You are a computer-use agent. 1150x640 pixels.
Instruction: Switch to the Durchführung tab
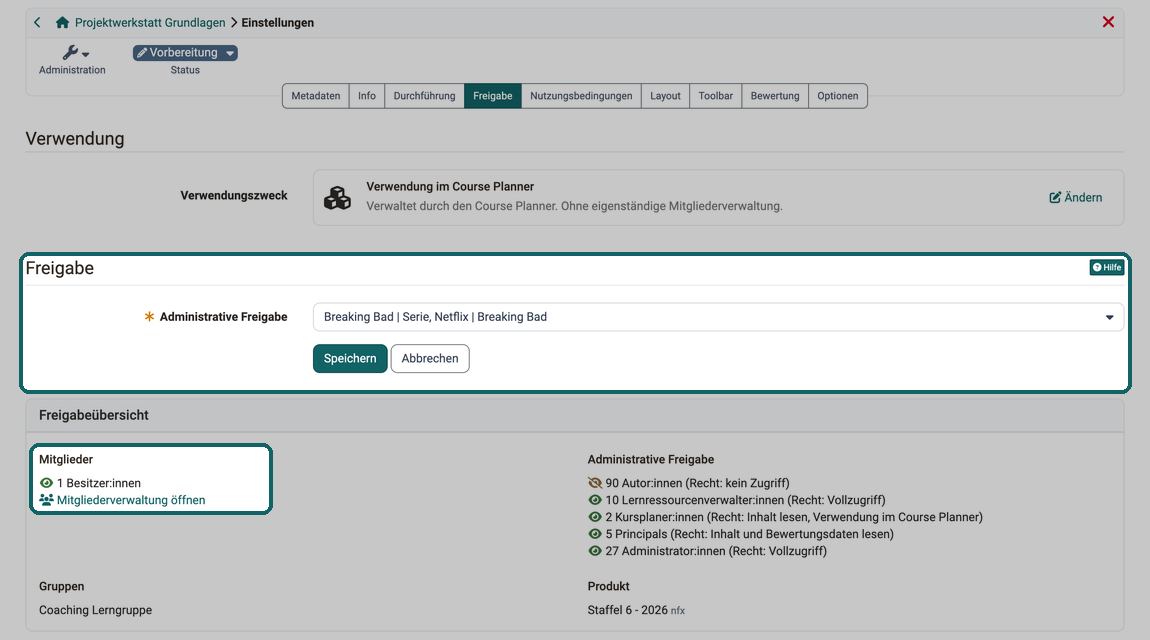point(424,96)
